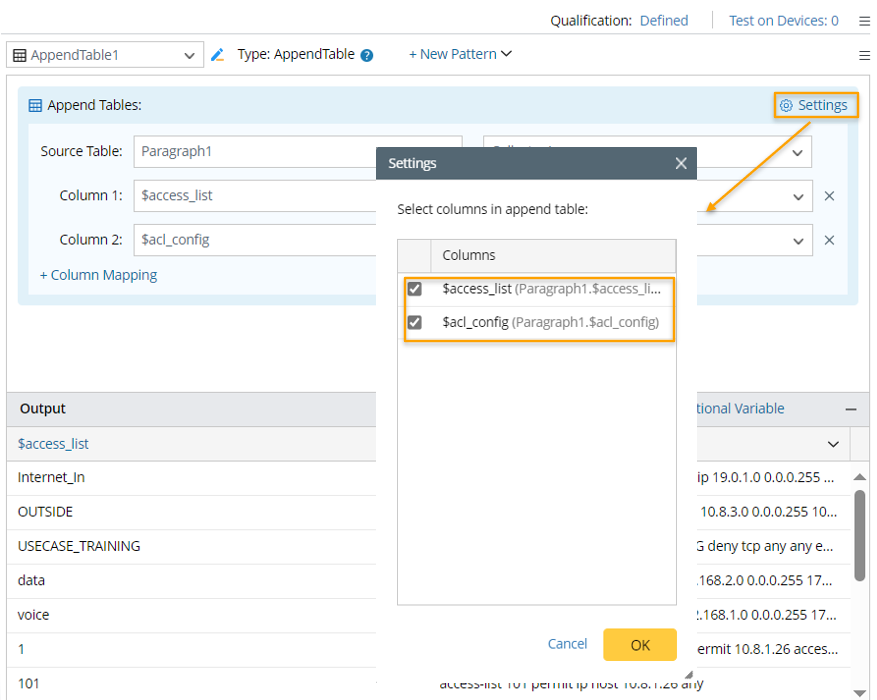Uncheck the $access_list column checkbox
Viewport: 877px width, 700px height.
click(415, 289)
